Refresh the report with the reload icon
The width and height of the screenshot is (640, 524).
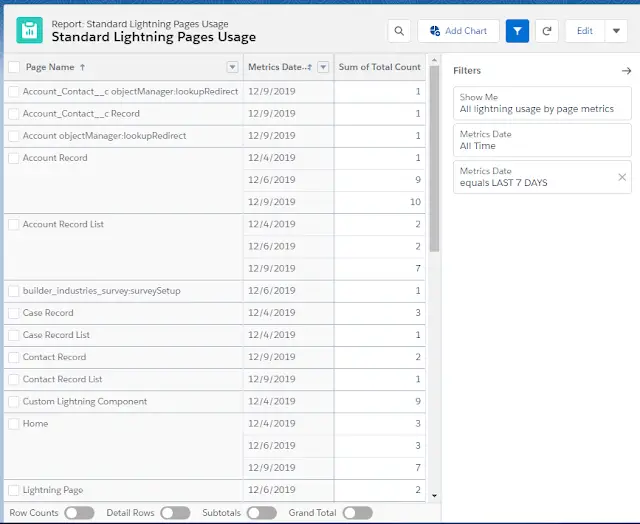click(547, 31)
